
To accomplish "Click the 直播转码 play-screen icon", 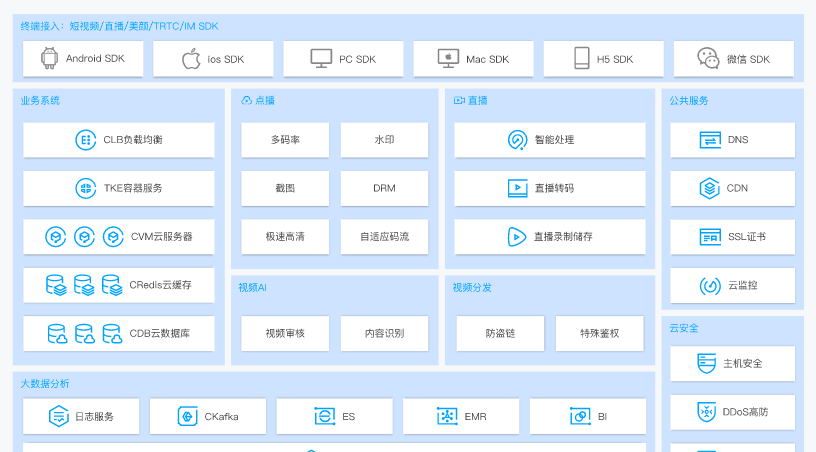I will tap(517, 188).
